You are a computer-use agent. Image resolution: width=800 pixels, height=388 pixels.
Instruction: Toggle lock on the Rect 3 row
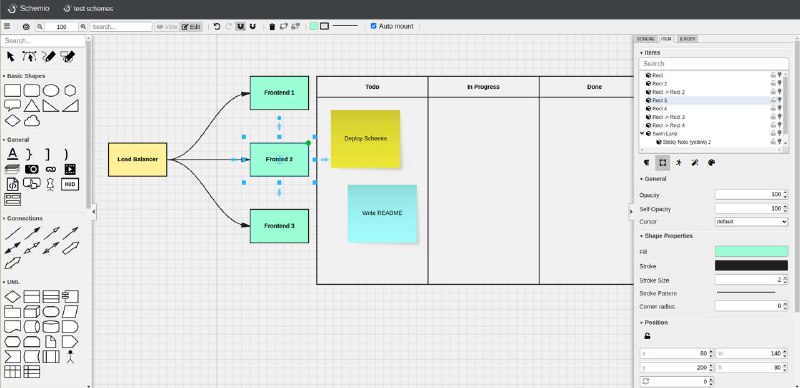click(x=773, y=101)
